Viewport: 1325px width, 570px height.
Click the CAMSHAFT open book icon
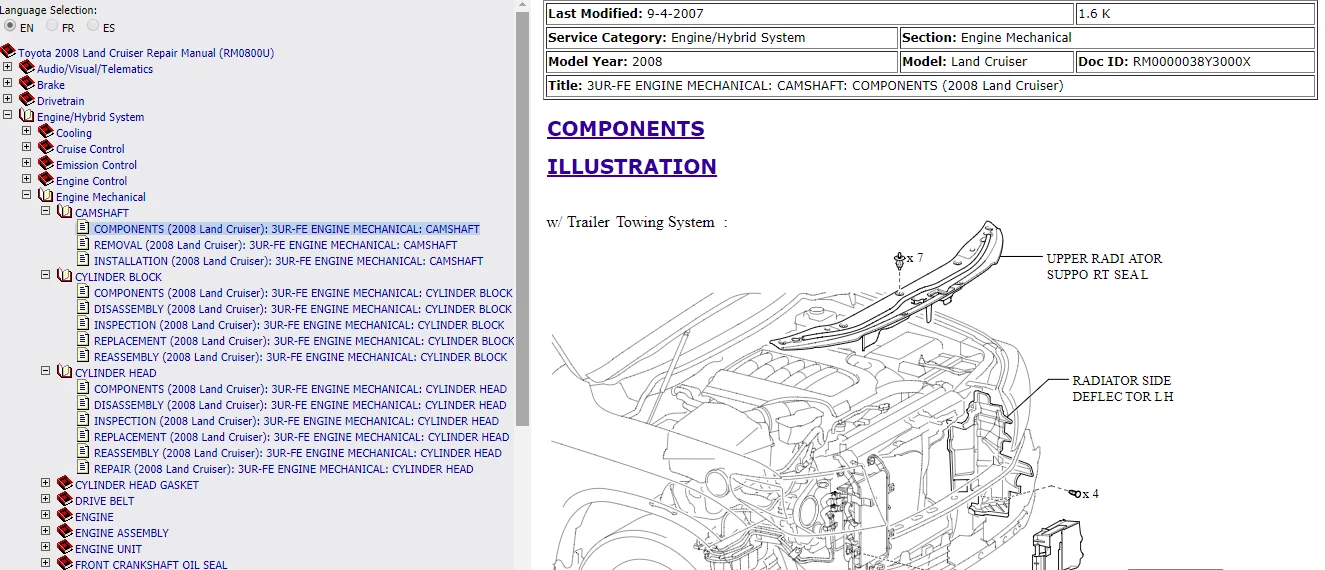click(x=65, y=212)
